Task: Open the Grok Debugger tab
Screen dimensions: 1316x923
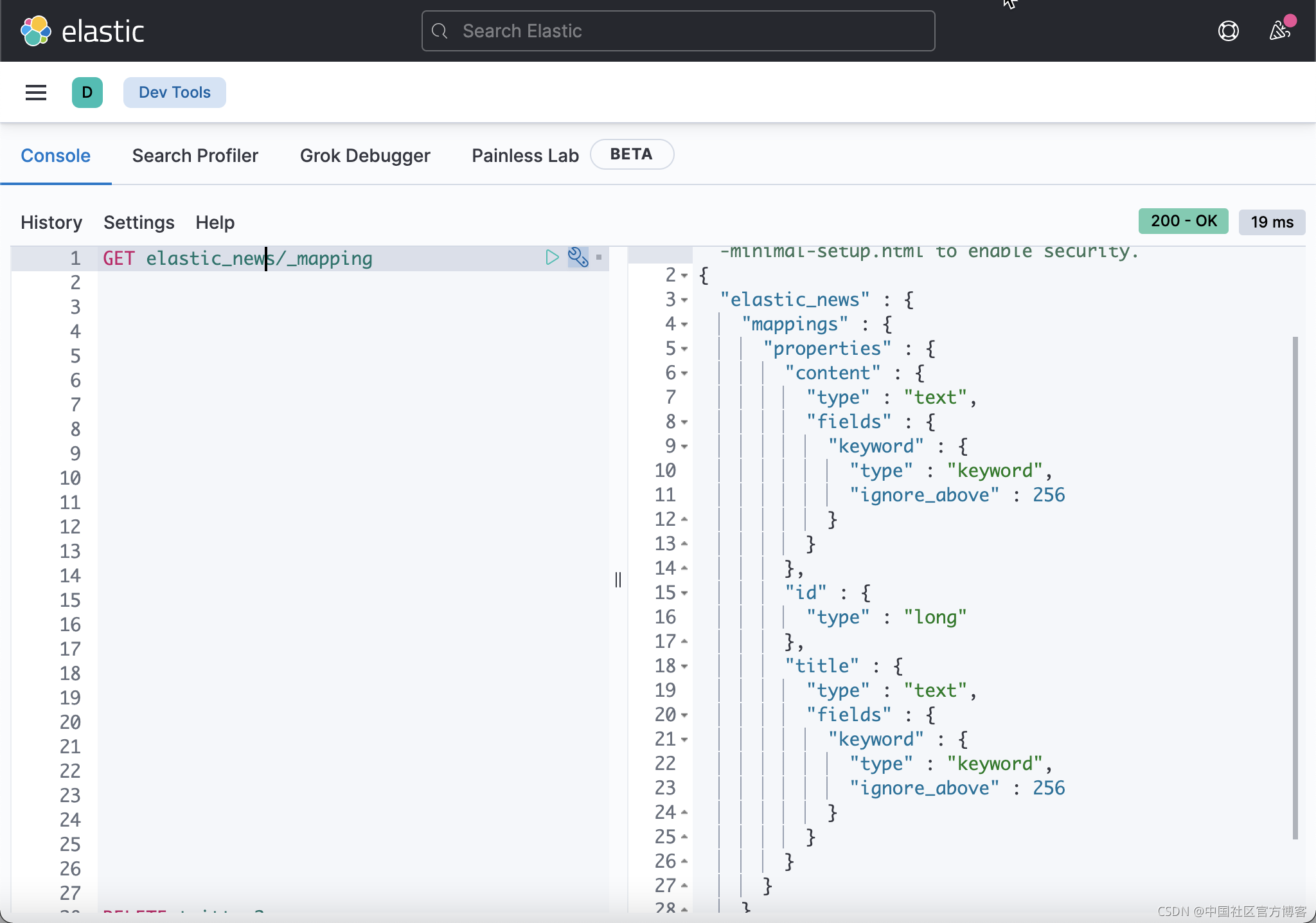Action: click(x=365, y=156)
